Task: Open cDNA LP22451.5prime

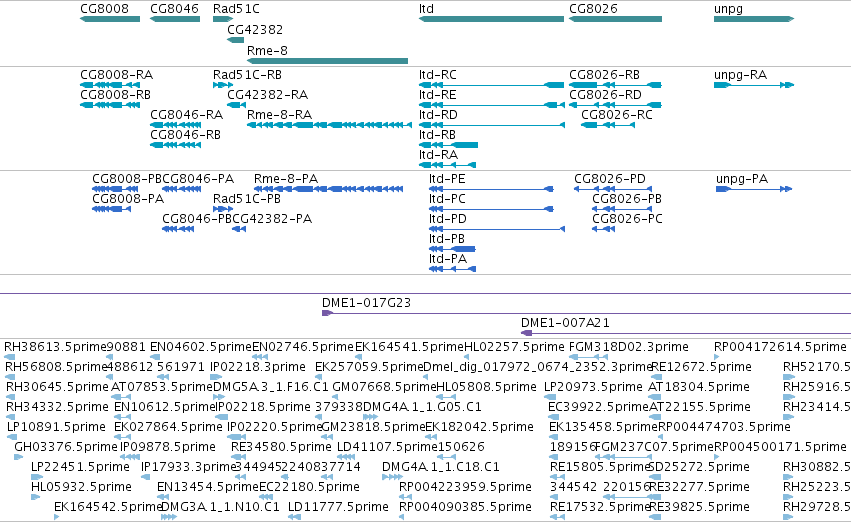Action: pos(36,477)
